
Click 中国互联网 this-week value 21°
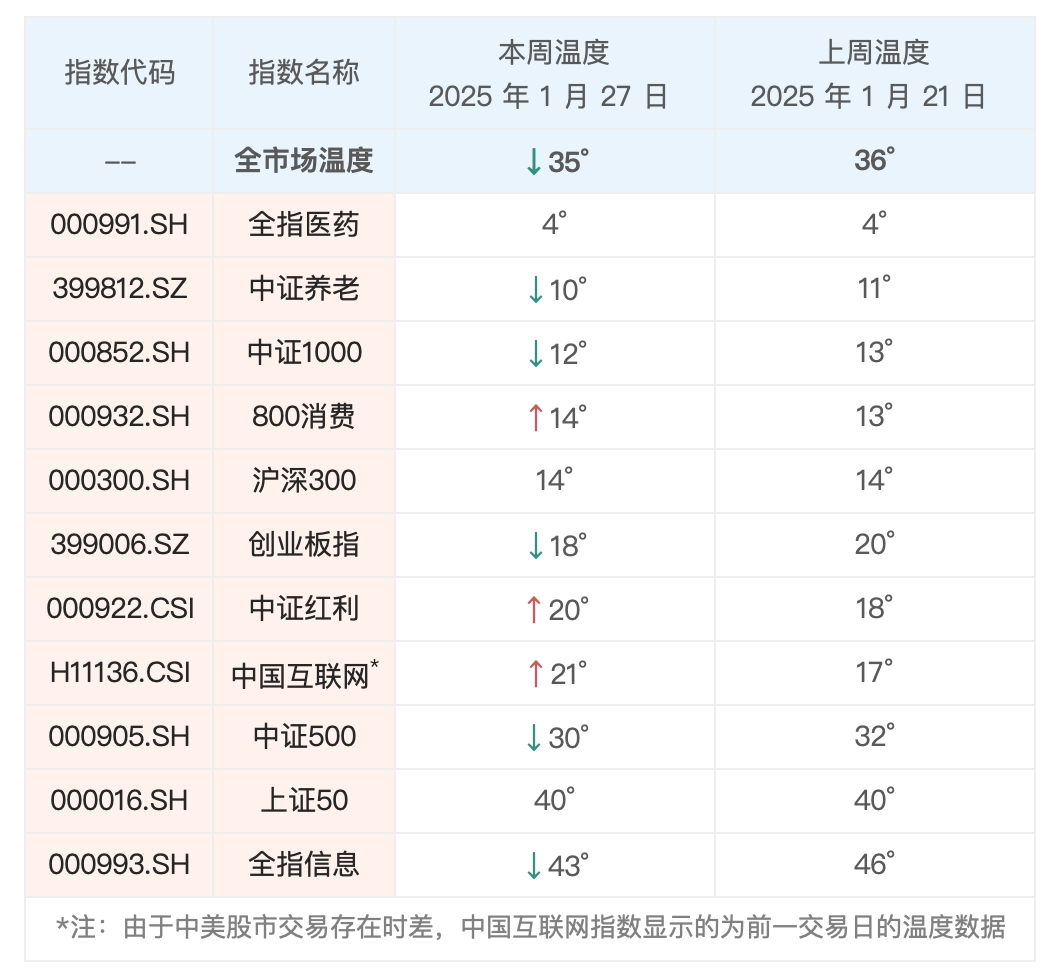click(557, 674)
